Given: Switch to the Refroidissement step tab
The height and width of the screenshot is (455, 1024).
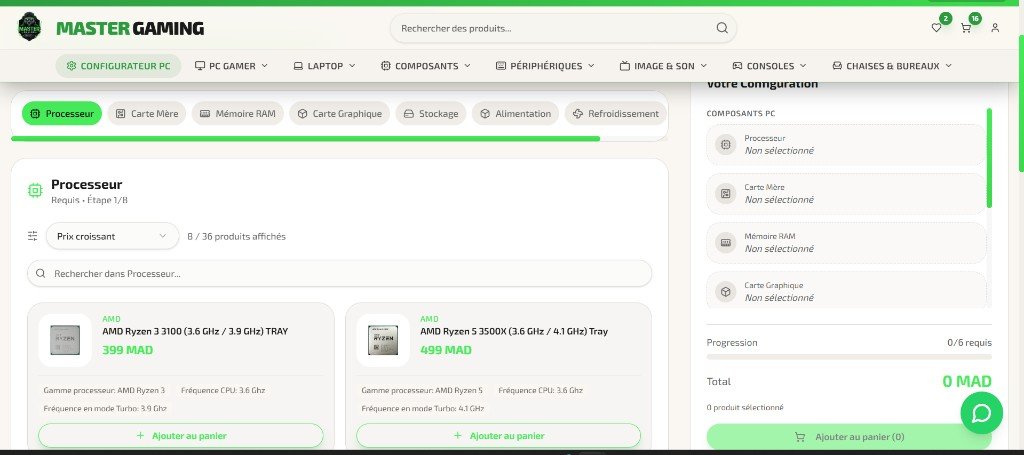Looking at the screenshot, I should (x=615, y=114).
